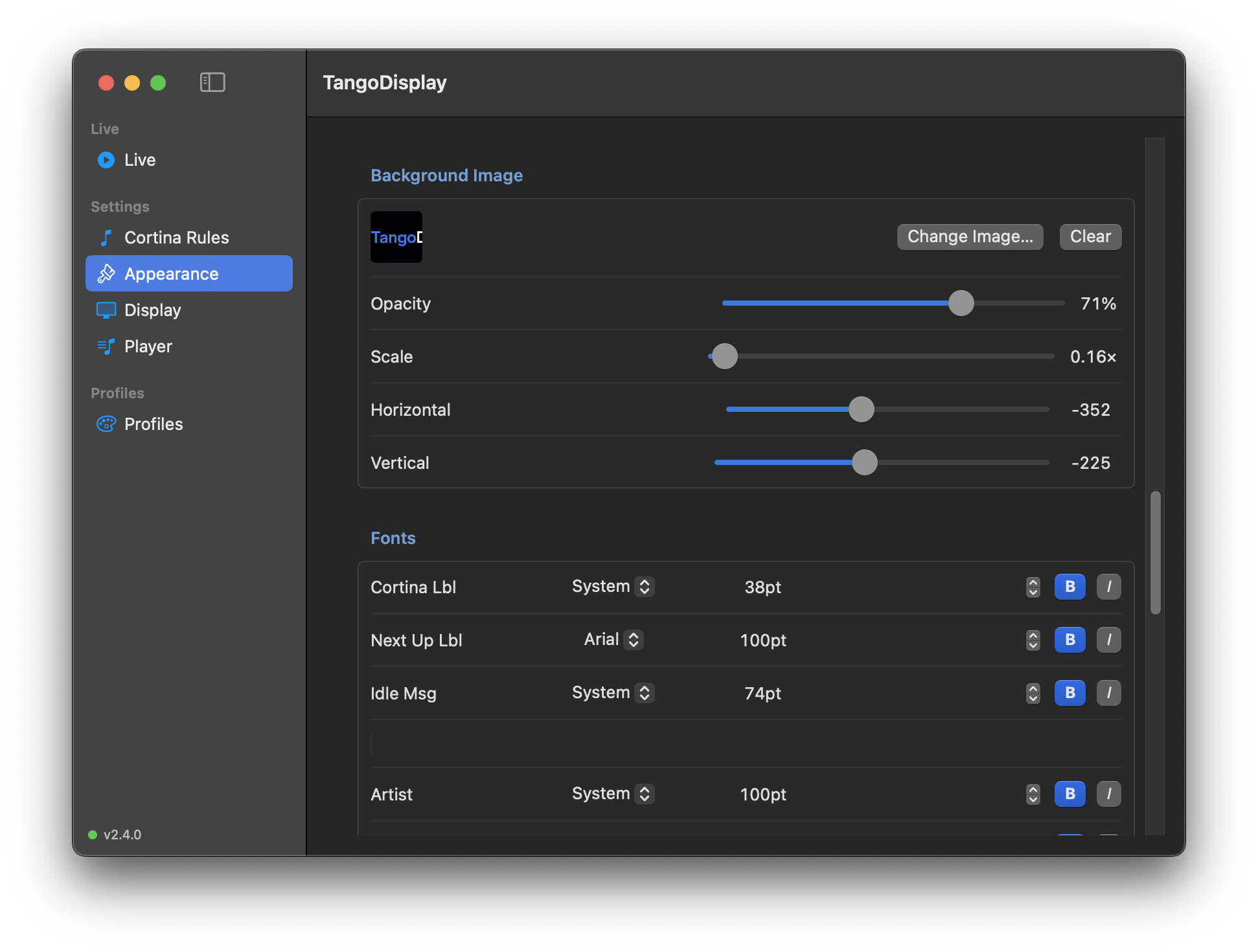Select the Cortina Rules music note icon
Image resolution: width=1258 pixels, height=952 pixels.
tap(106, 238)
